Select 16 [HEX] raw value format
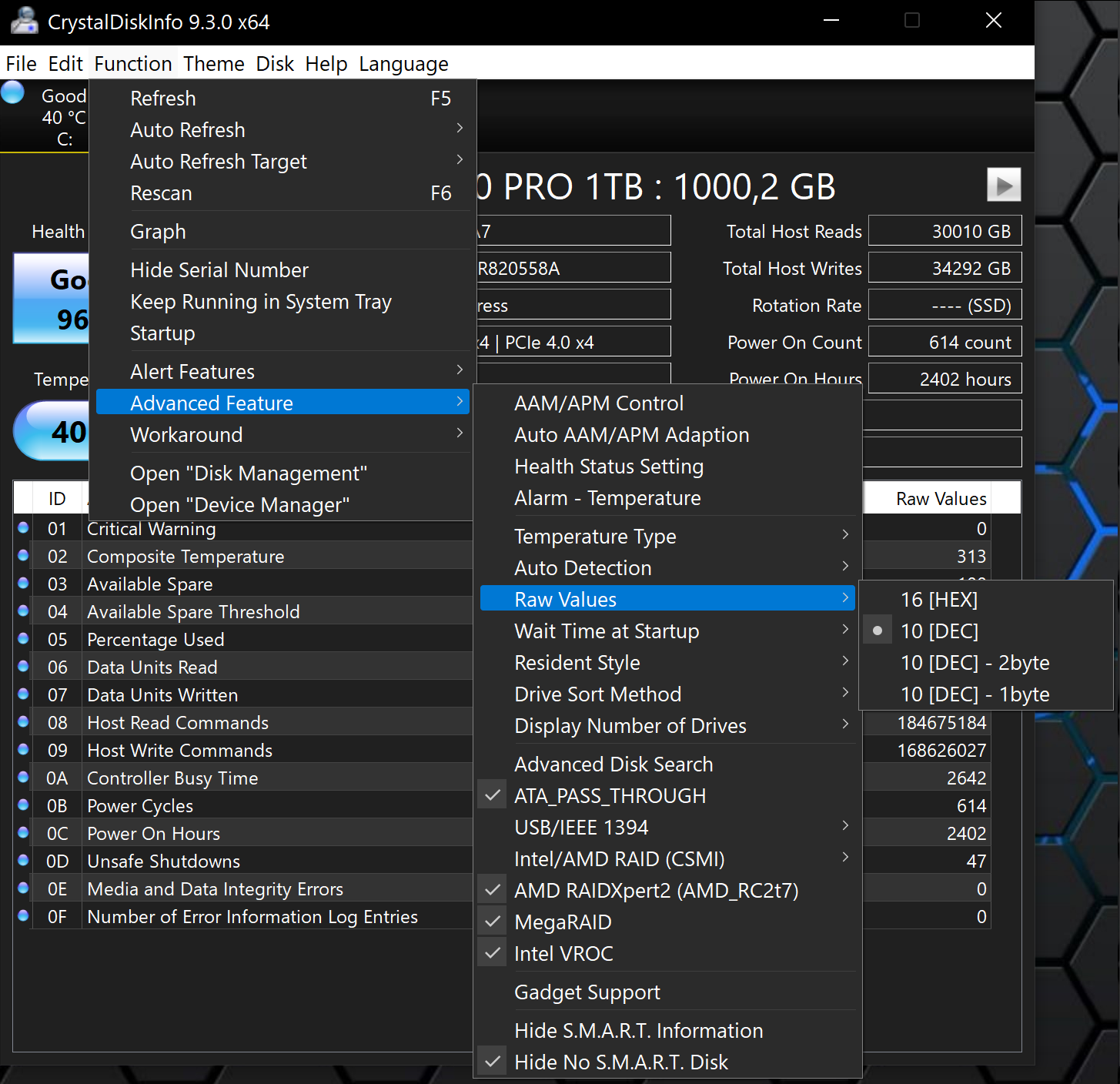The height and width of the screenshot is (1084, 1120). tap(985, 599)
